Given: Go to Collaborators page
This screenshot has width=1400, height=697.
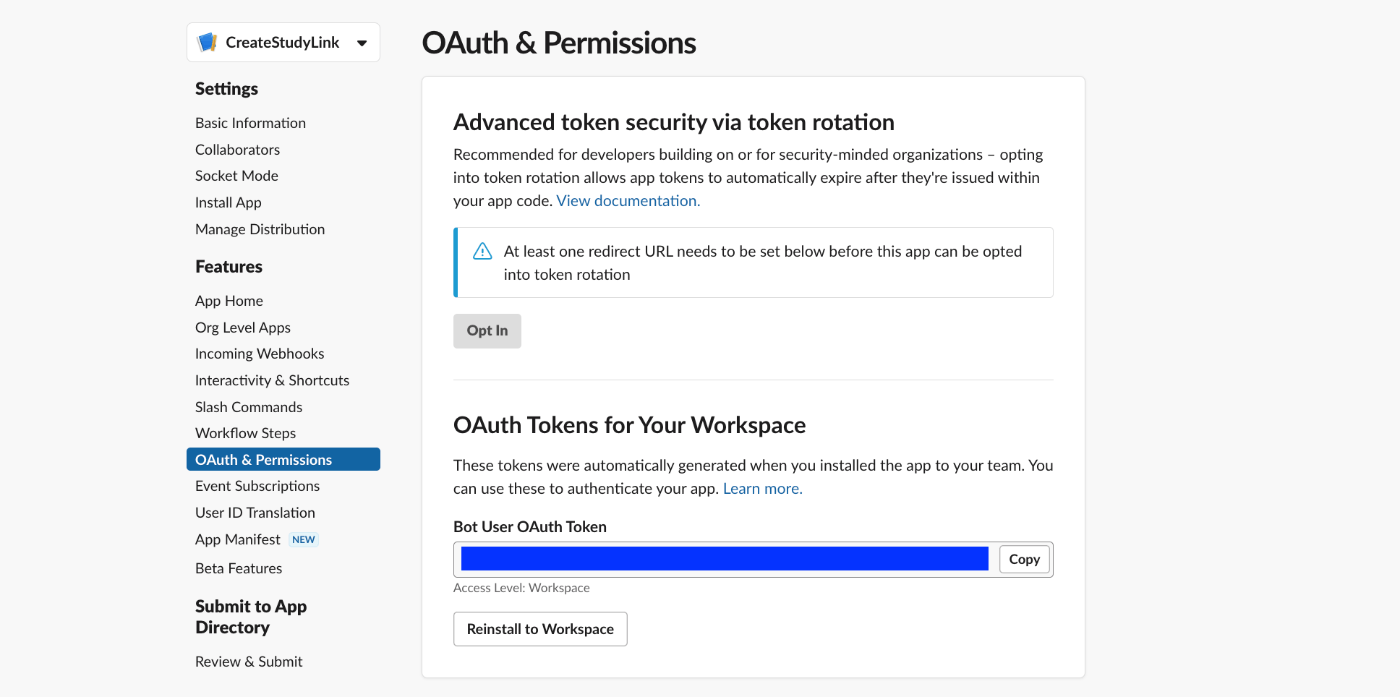Looking at the screenshot, I should (237, 150).
